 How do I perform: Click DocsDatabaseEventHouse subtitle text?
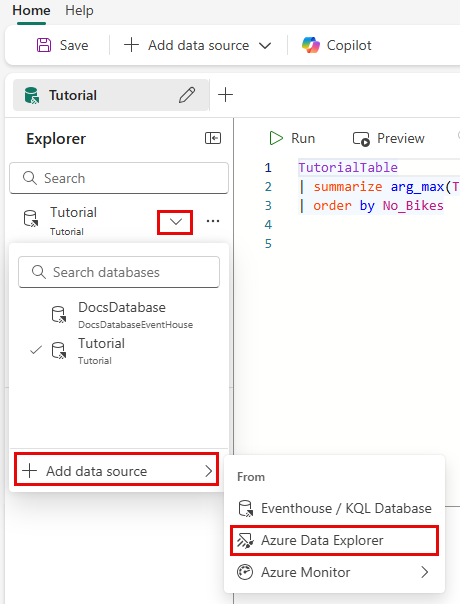coord(135,325)
